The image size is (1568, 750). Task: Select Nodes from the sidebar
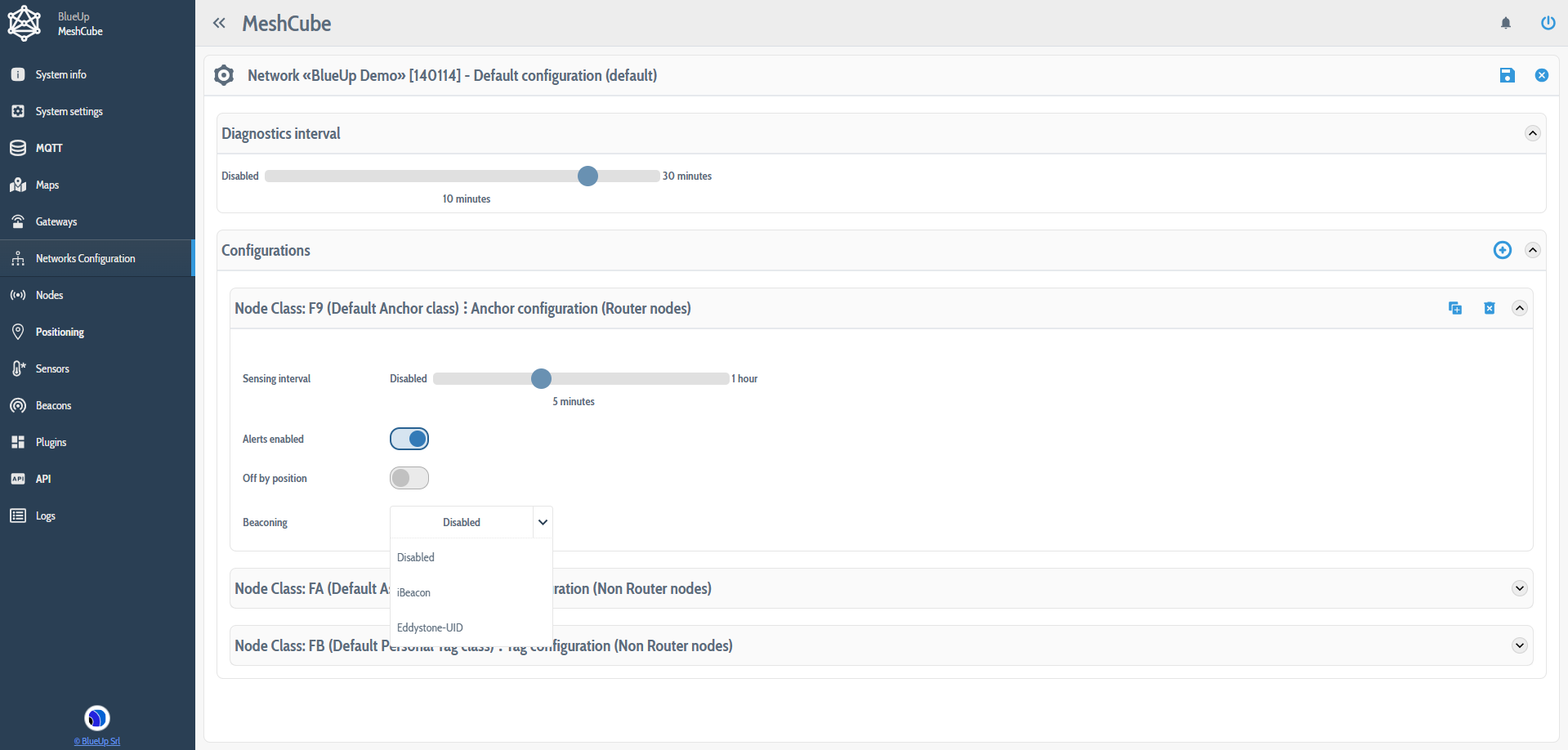(49, 295)
